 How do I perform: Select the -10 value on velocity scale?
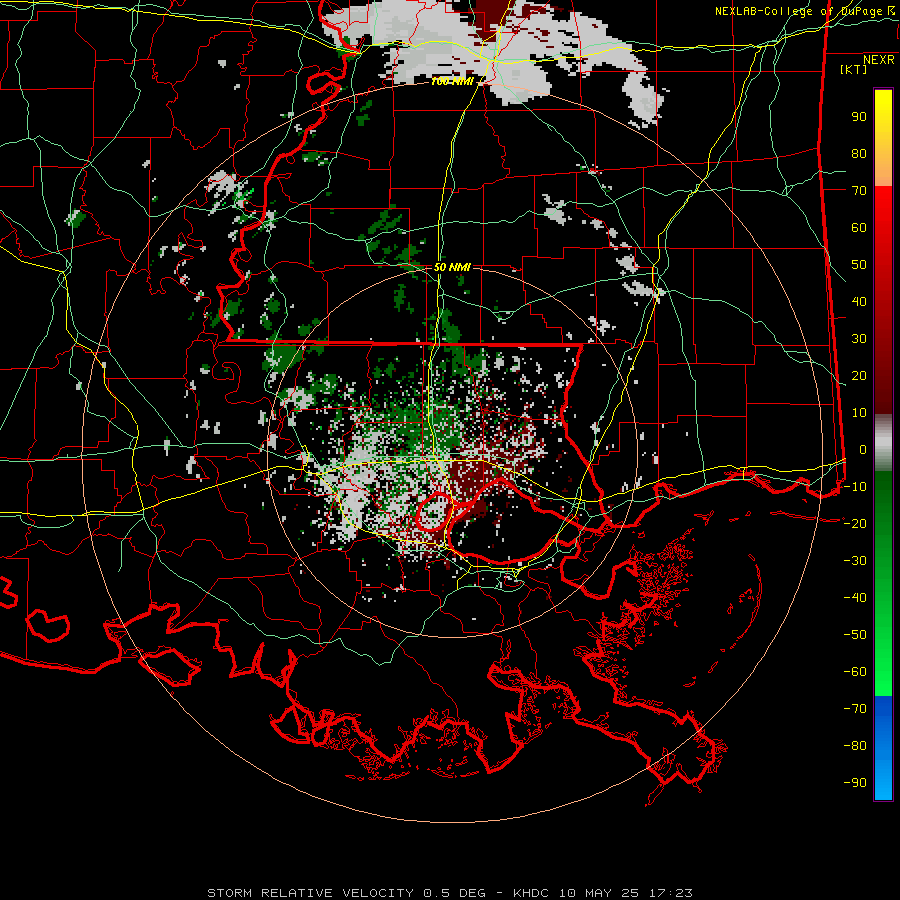[x=855, y=487]
